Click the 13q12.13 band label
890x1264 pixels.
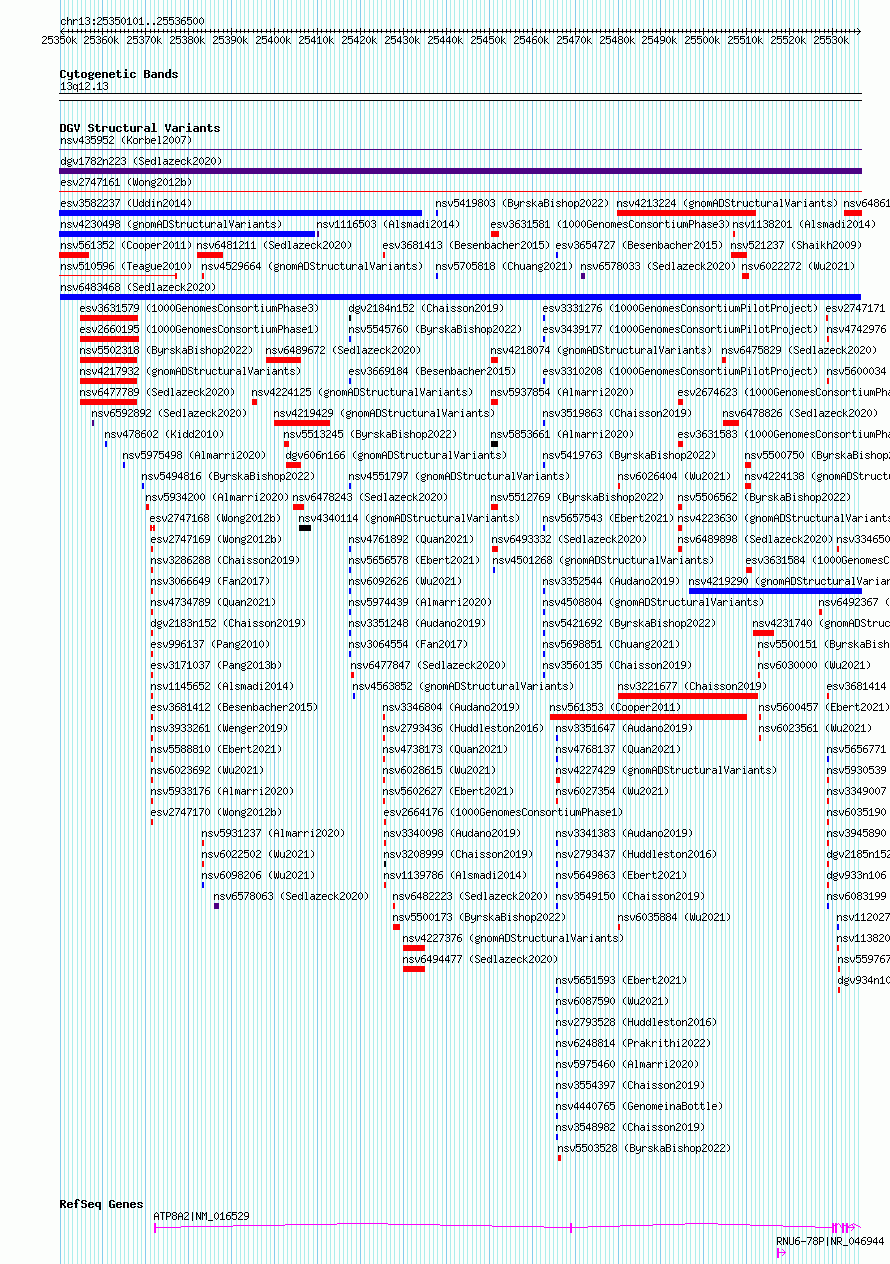coord(84,87)
